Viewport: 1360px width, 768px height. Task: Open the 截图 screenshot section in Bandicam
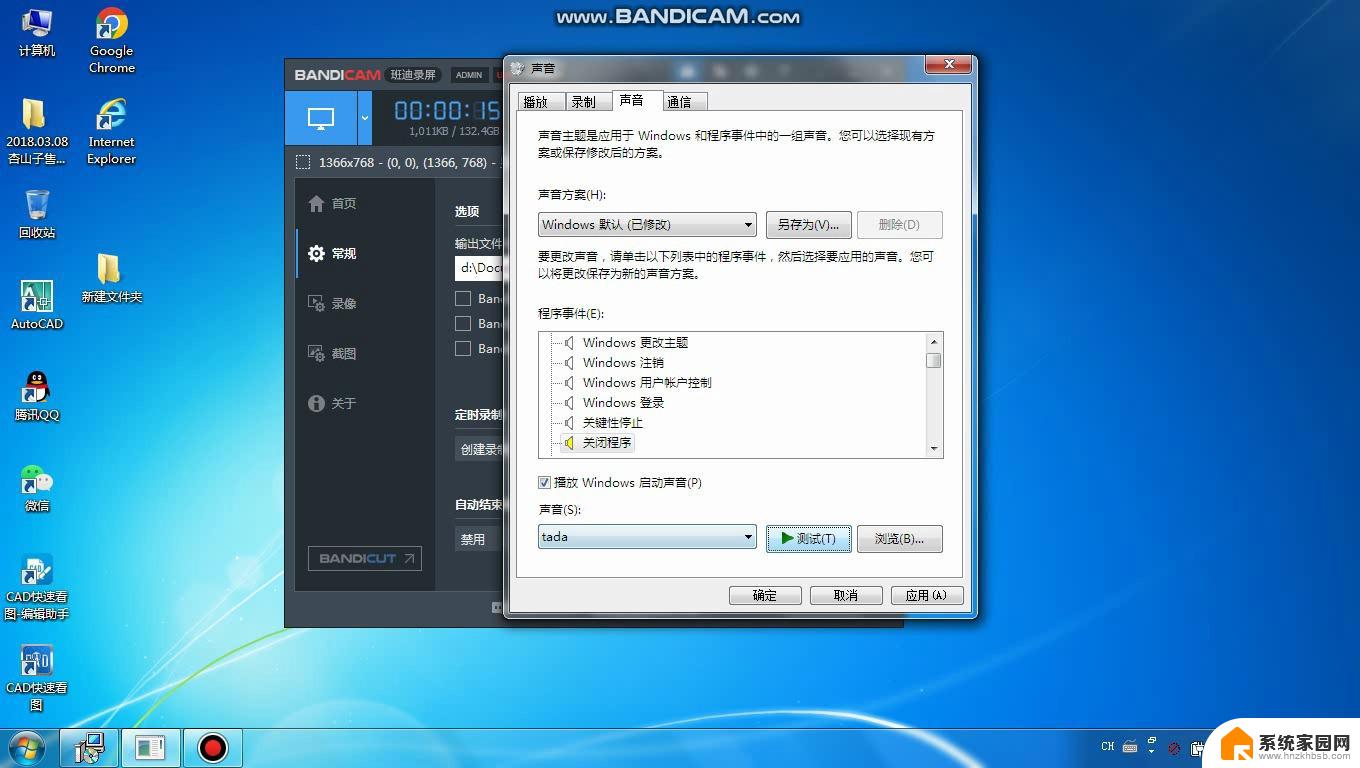pos(333,353)
